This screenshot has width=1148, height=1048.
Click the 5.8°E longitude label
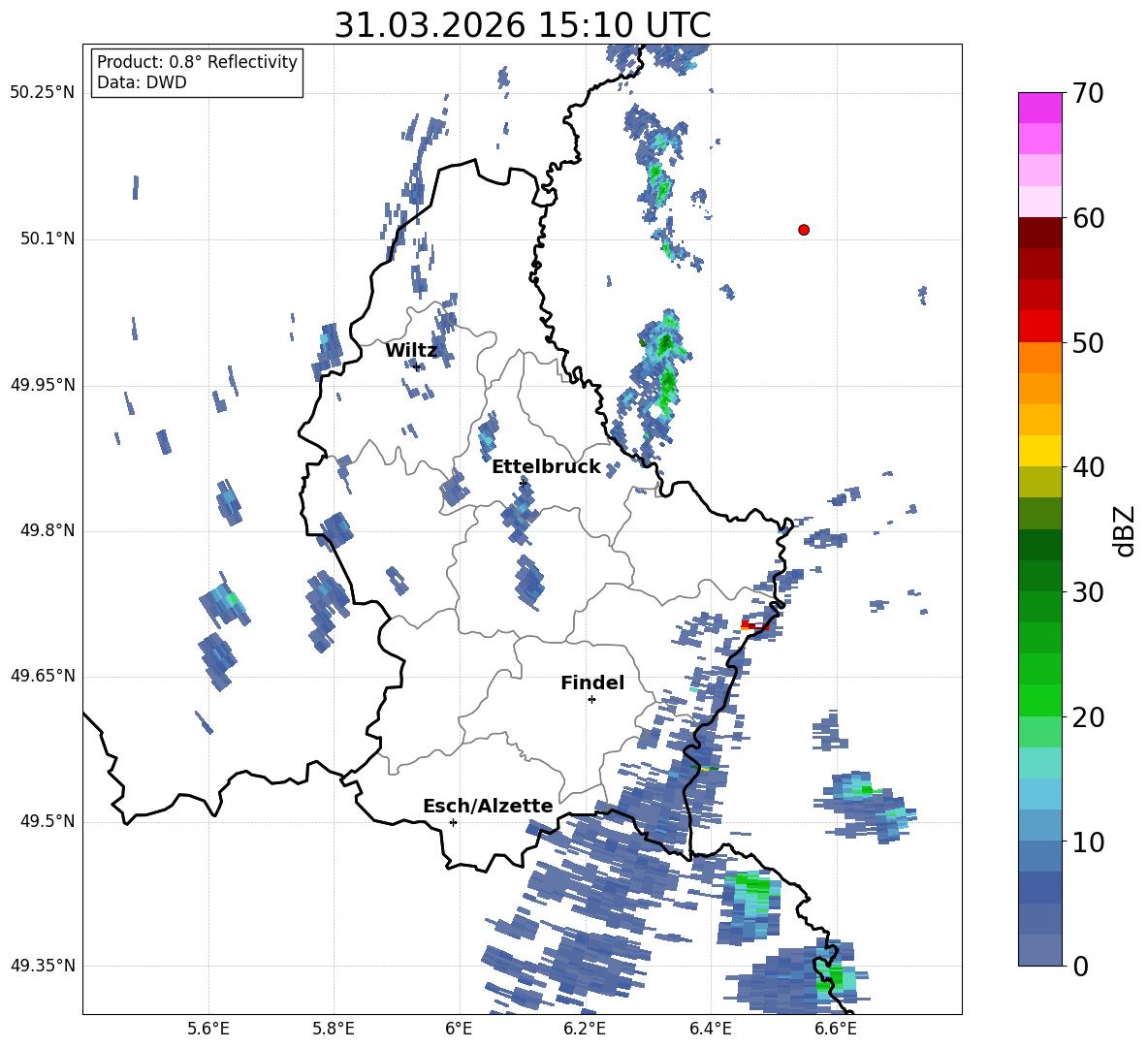click(334, 1029)
